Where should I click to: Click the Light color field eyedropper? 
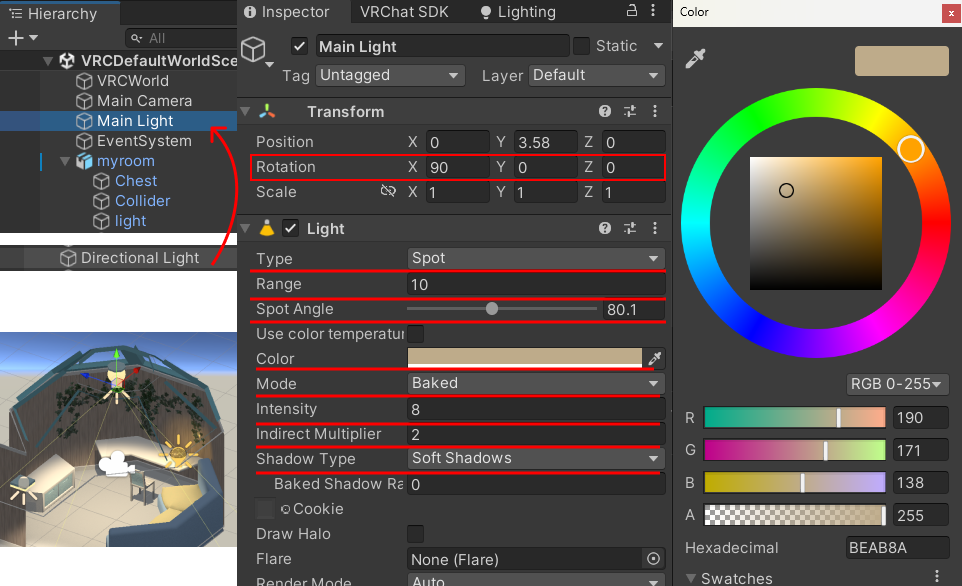(655, 358)
